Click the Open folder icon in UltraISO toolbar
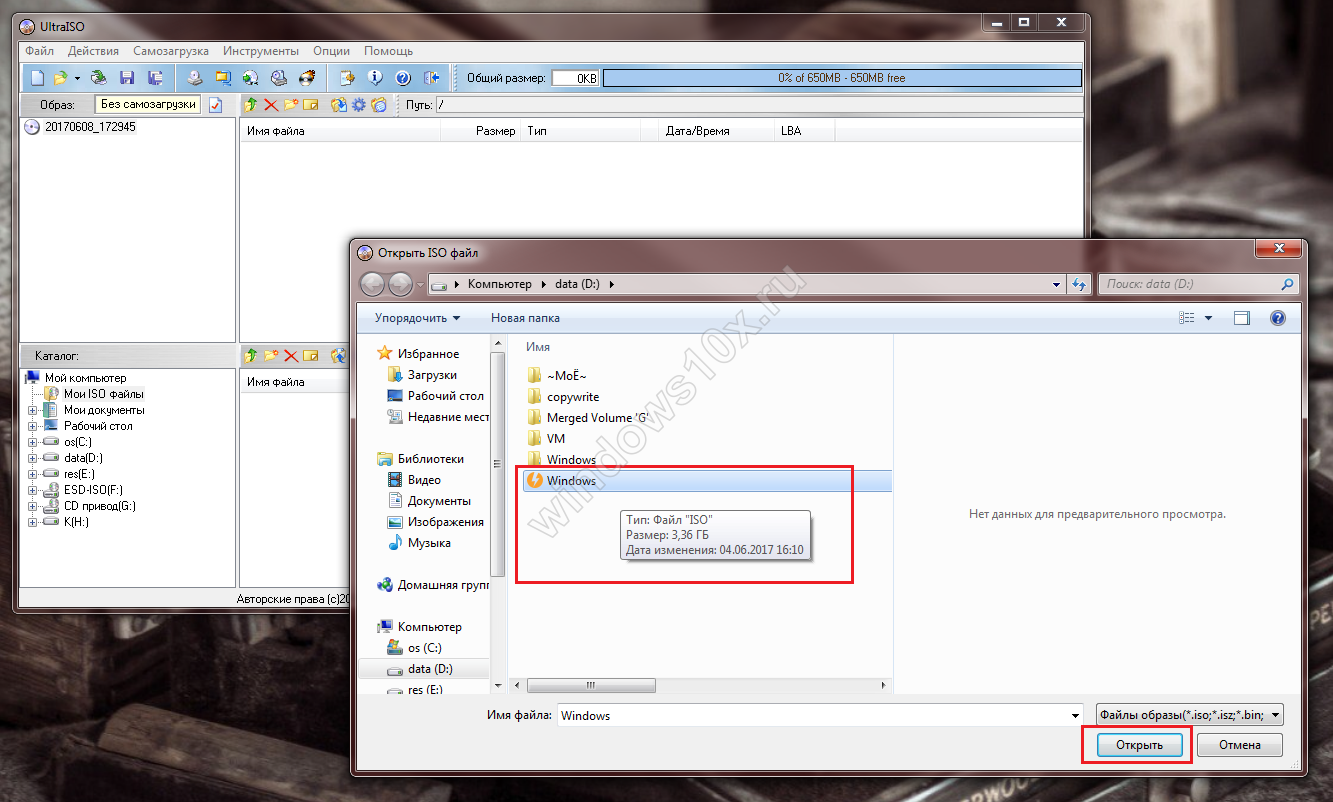This screenshot has width=1333, height=802. coord(59,77)
